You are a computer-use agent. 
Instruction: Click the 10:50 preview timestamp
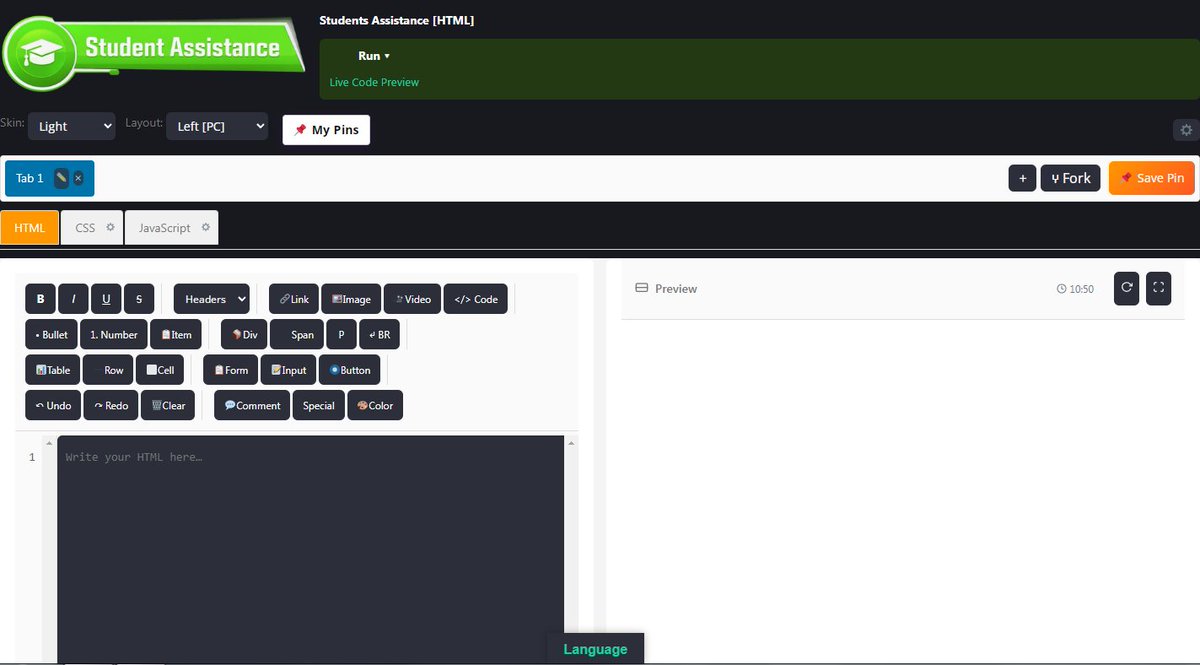tap(1075, 289)
